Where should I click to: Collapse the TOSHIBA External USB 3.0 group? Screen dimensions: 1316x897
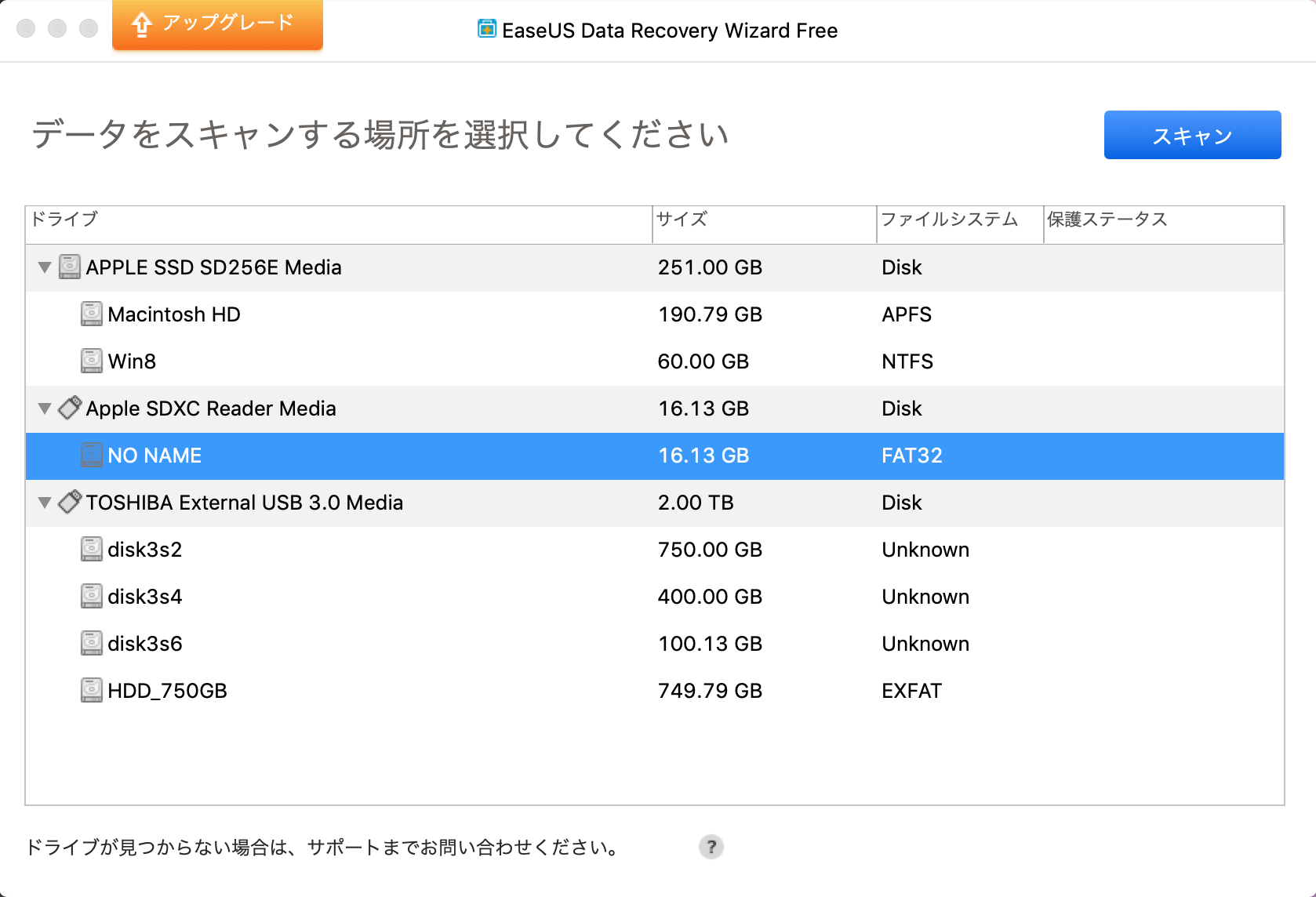pyautogui.click(x=45, y=503)
